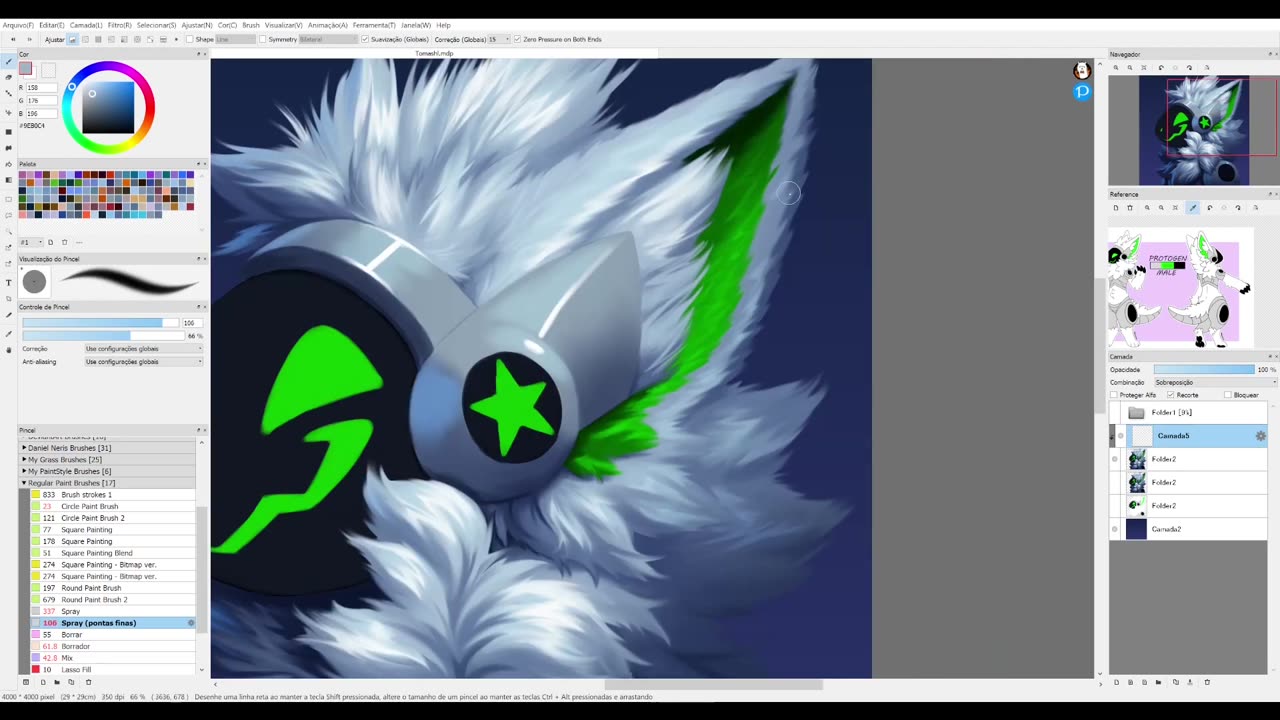Toggle Zero Pressure on Both Ends checkbox

pos(517,39)
